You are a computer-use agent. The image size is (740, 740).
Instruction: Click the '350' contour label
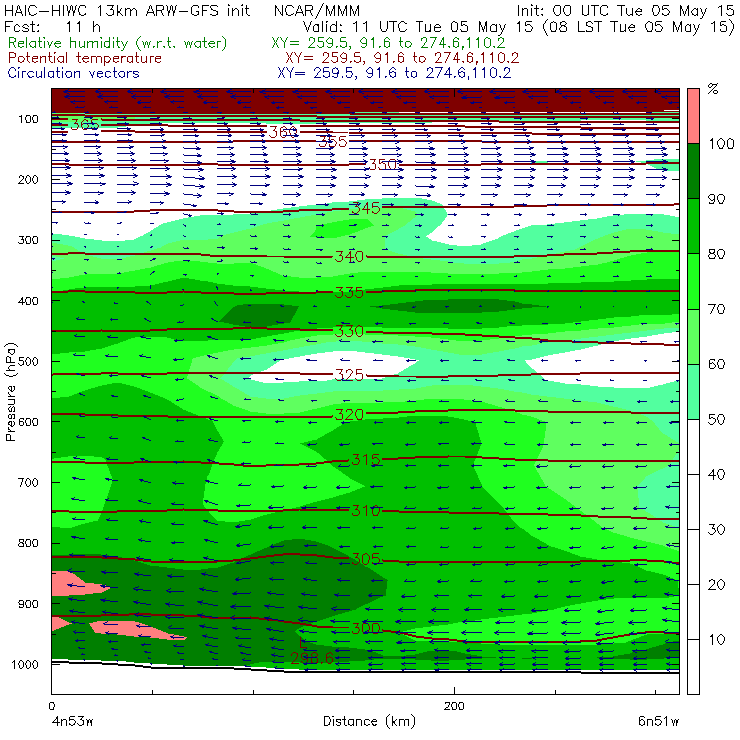(x=383, y=164)
